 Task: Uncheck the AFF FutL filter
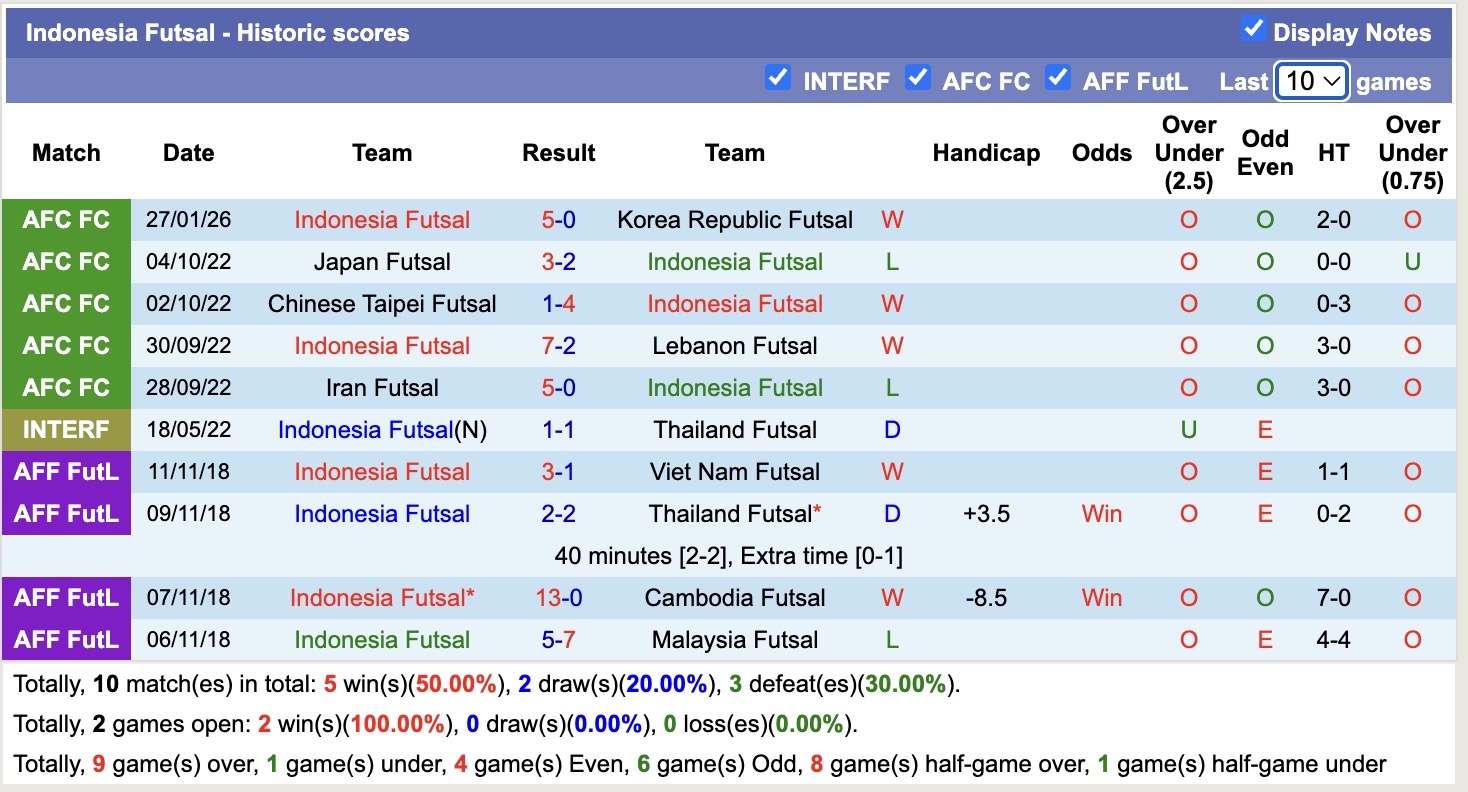(x=1057, y=77)
